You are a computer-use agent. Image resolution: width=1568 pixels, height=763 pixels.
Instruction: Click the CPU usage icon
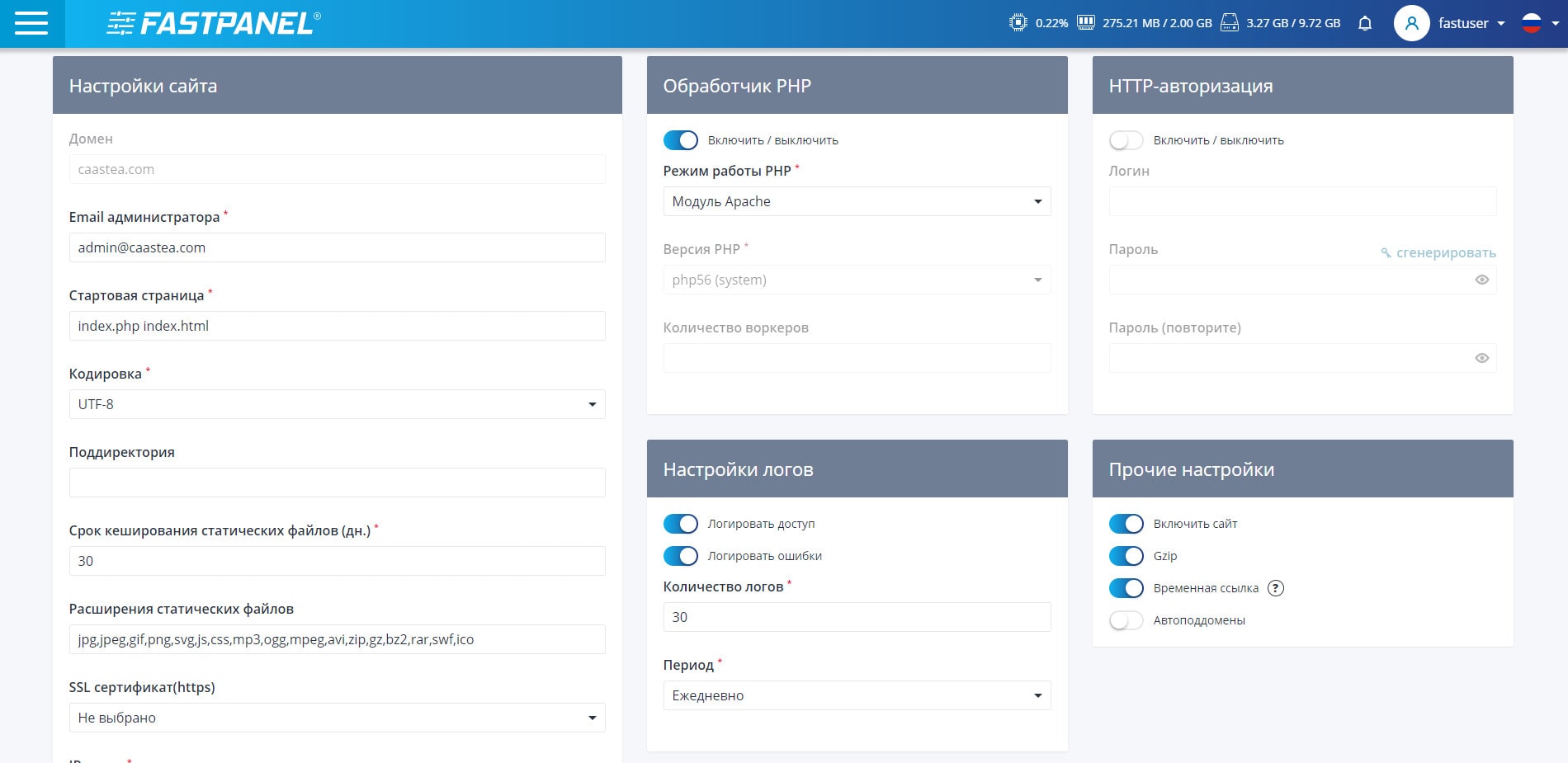(1018, 22)
